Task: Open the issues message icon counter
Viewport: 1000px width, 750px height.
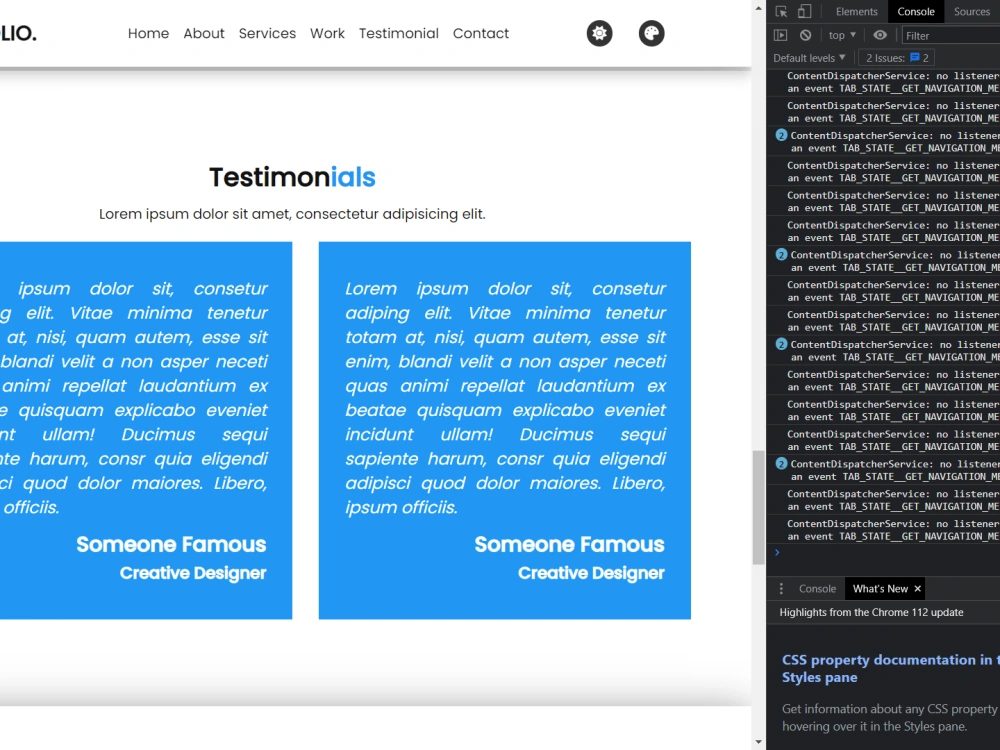Action: 919,58
